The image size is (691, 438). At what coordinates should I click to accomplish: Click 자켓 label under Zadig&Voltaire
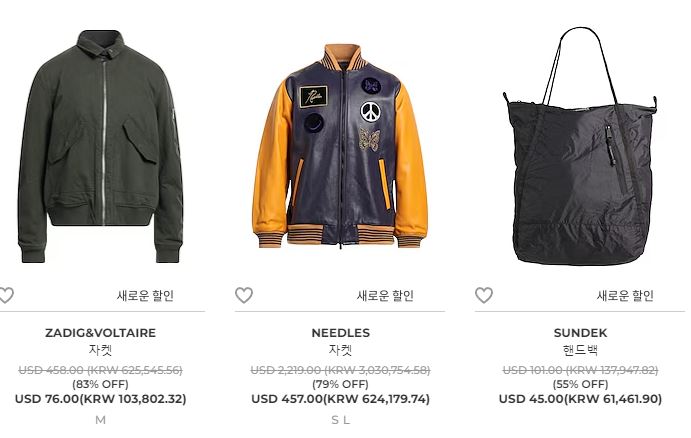point(100,350)
